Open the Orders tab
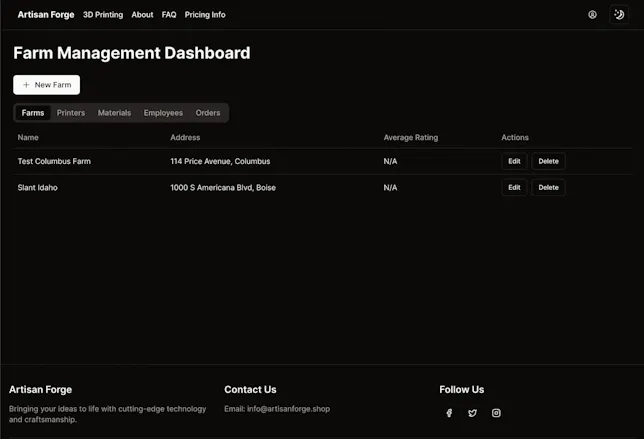This screenshot has width=644, height=439. [208, 113]
